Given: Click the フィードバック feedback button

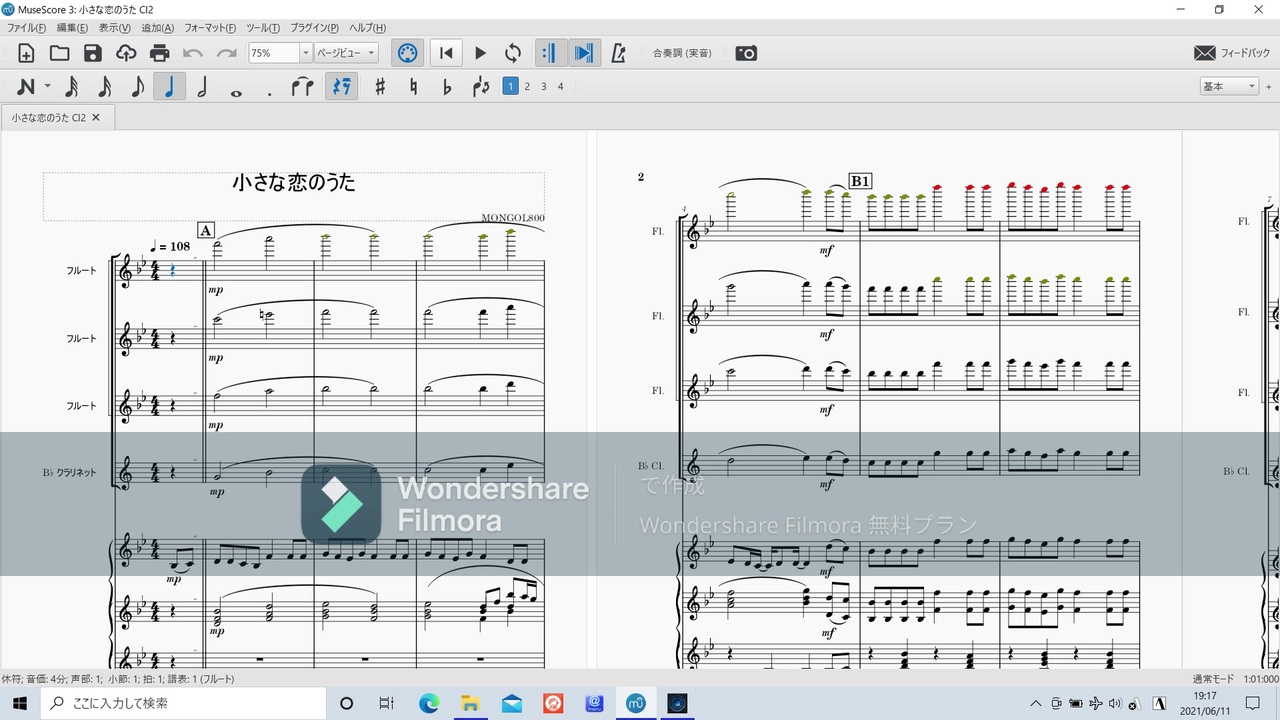Looking at the screenshot, I should (1232, 53).
